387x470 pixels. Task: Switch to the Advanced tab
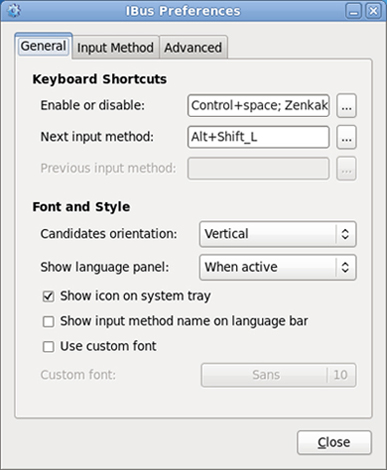[x=193, y=48]
